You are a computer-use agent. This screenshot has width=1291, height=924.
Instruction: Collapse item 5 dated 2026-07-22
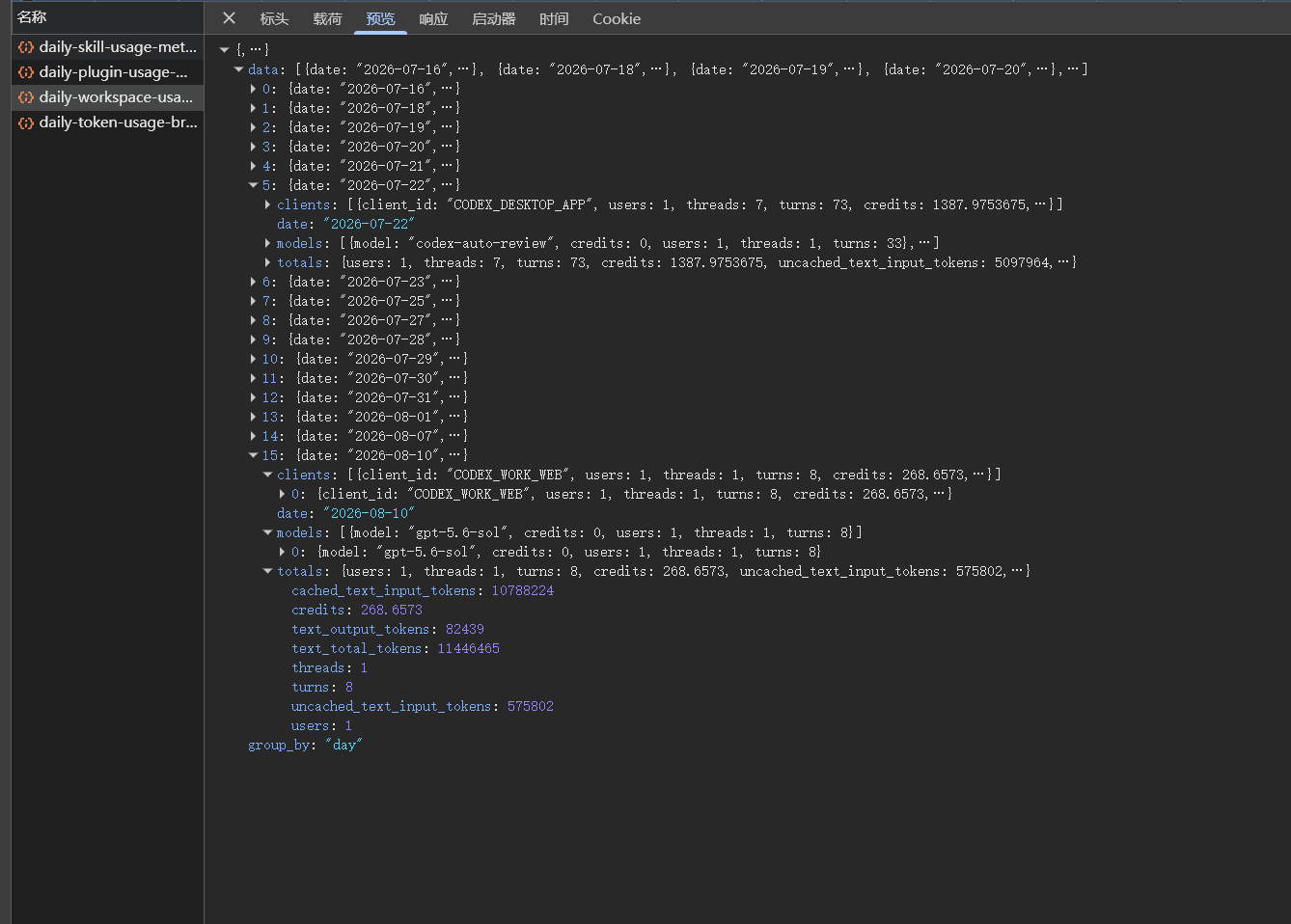point(254,185)
